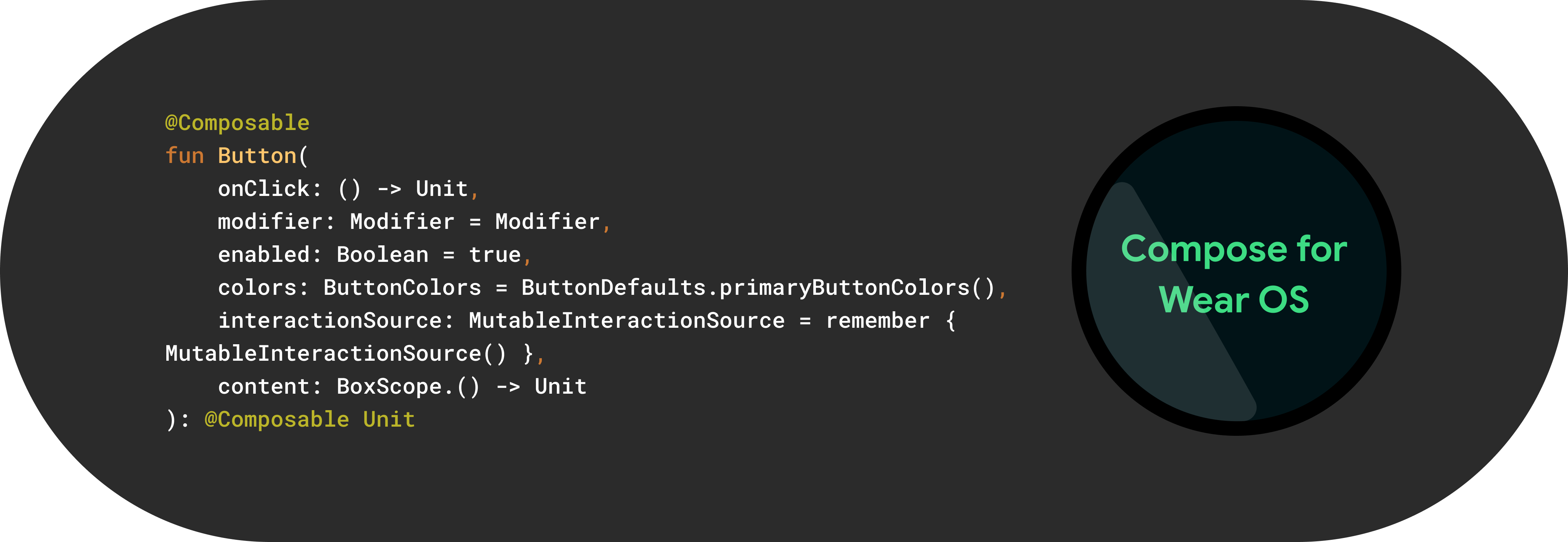Click the colors parameter name

pyautogui.click(x=257, y=287)
